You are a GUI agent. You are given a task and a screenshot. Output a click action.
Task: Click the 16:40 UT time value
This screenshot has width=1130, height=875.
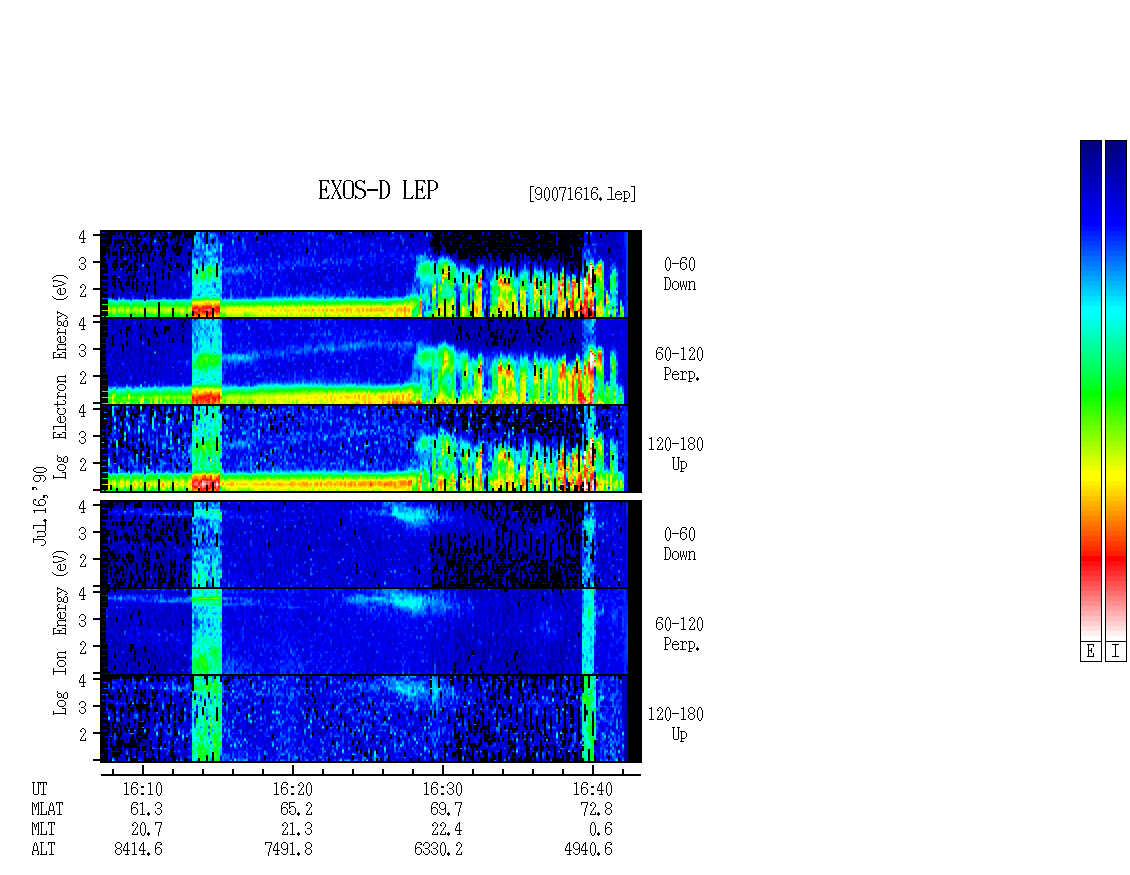coord(592,789)
